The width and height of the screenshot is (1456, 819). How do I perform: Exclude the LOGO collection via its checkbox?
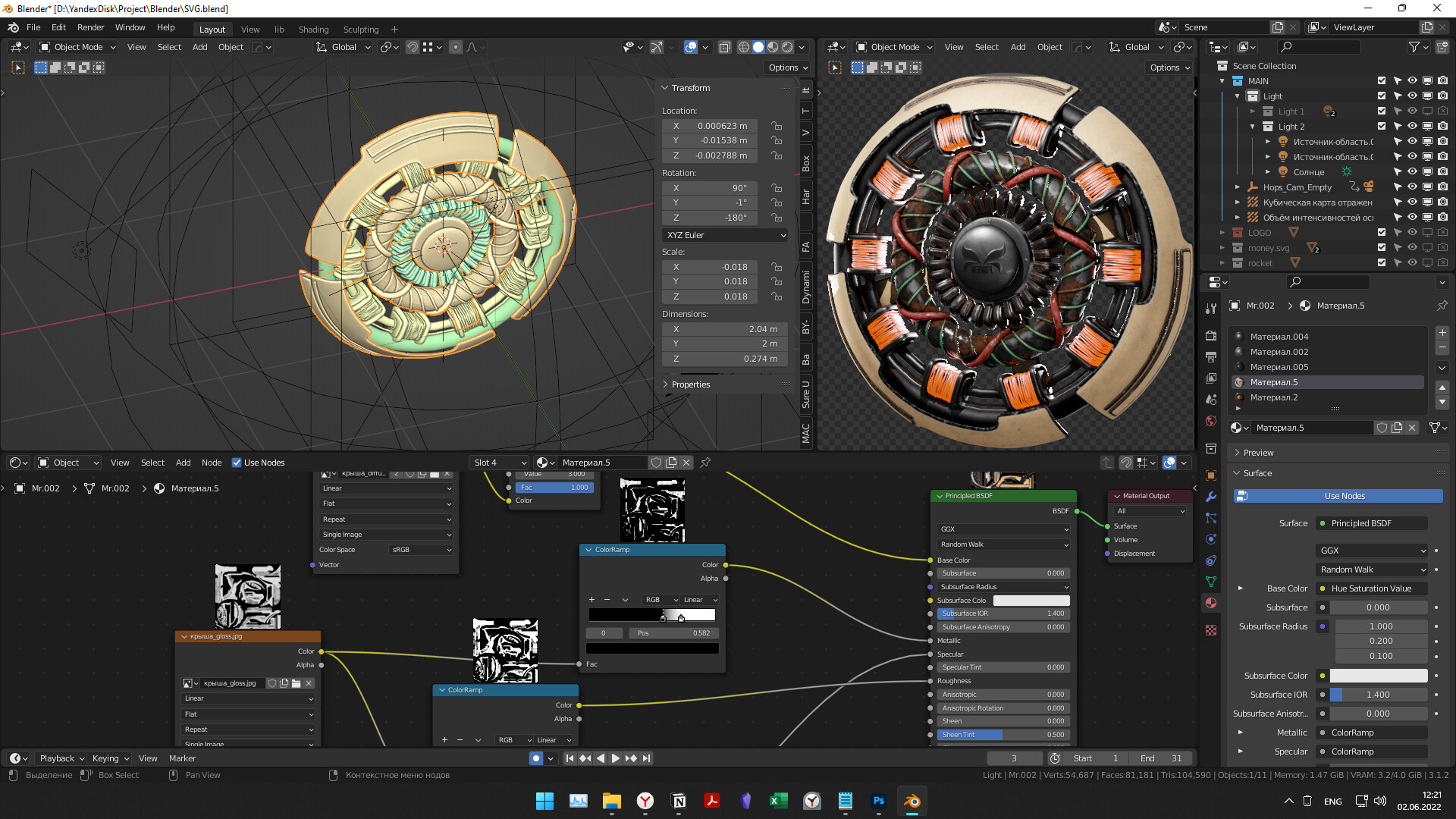[1381, 233]
